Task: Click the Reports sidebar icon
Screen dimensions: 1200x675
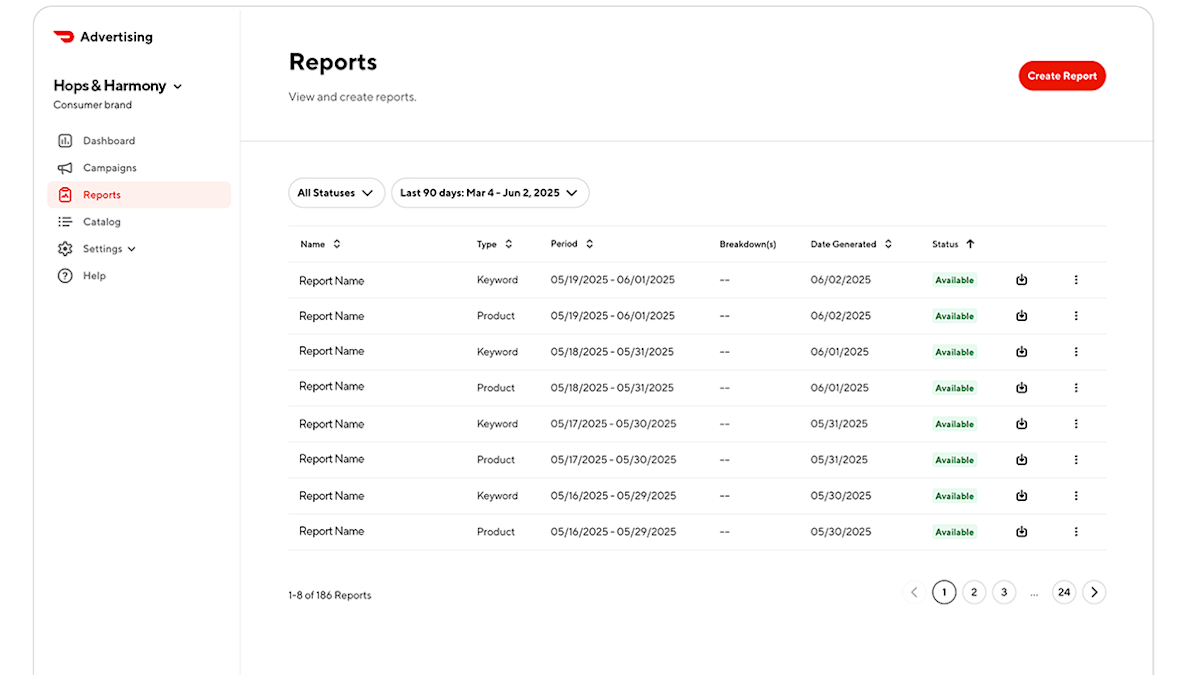Action: (x=65, y=194)
